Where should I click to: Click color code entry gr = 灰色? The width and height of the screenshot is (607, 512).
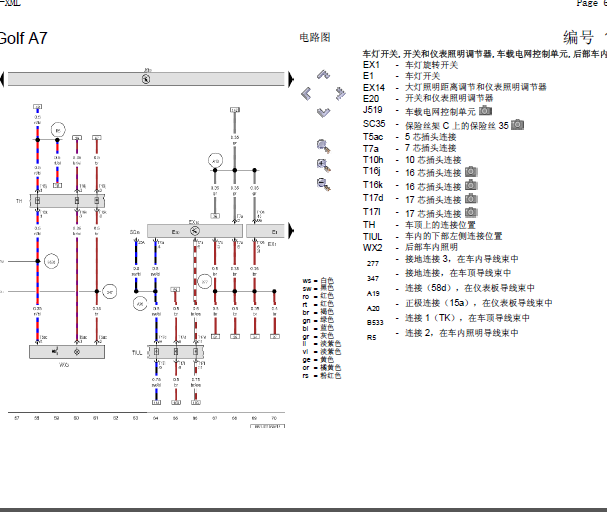(x=318, y=336)
